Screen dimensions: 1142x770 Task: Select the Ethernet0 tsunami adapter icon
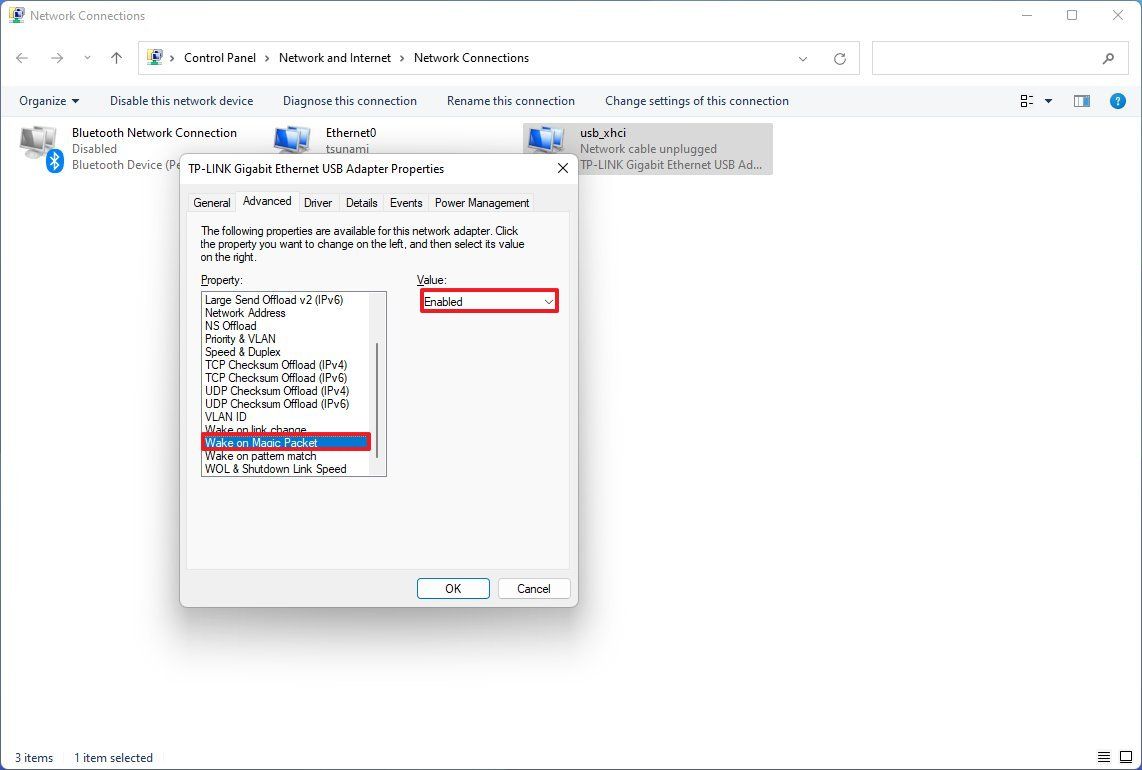coord(291,140)
